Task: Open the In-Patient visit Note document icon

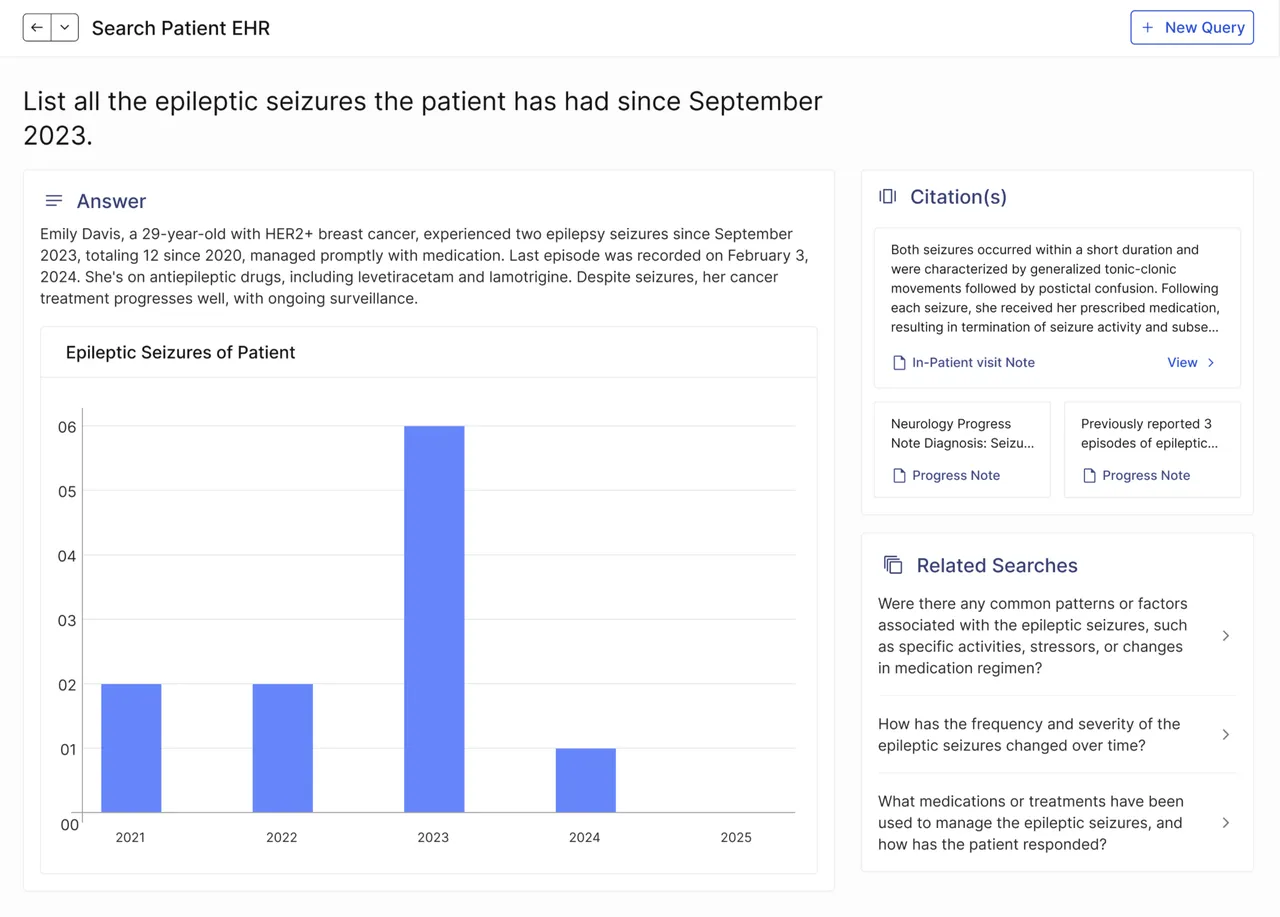Action: 899,363
